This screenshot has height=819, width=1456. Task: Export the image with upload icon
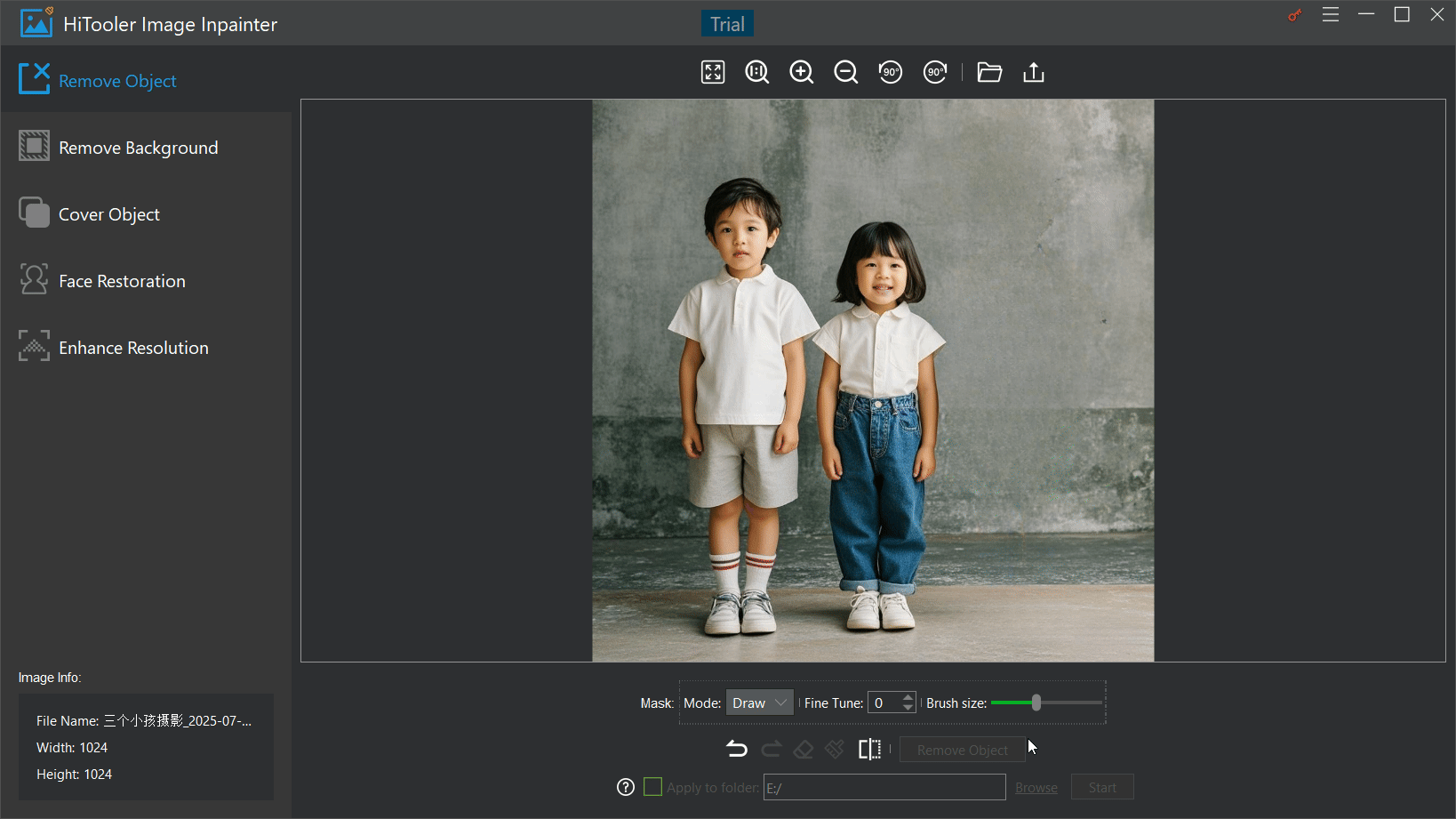click(1034, 72)
